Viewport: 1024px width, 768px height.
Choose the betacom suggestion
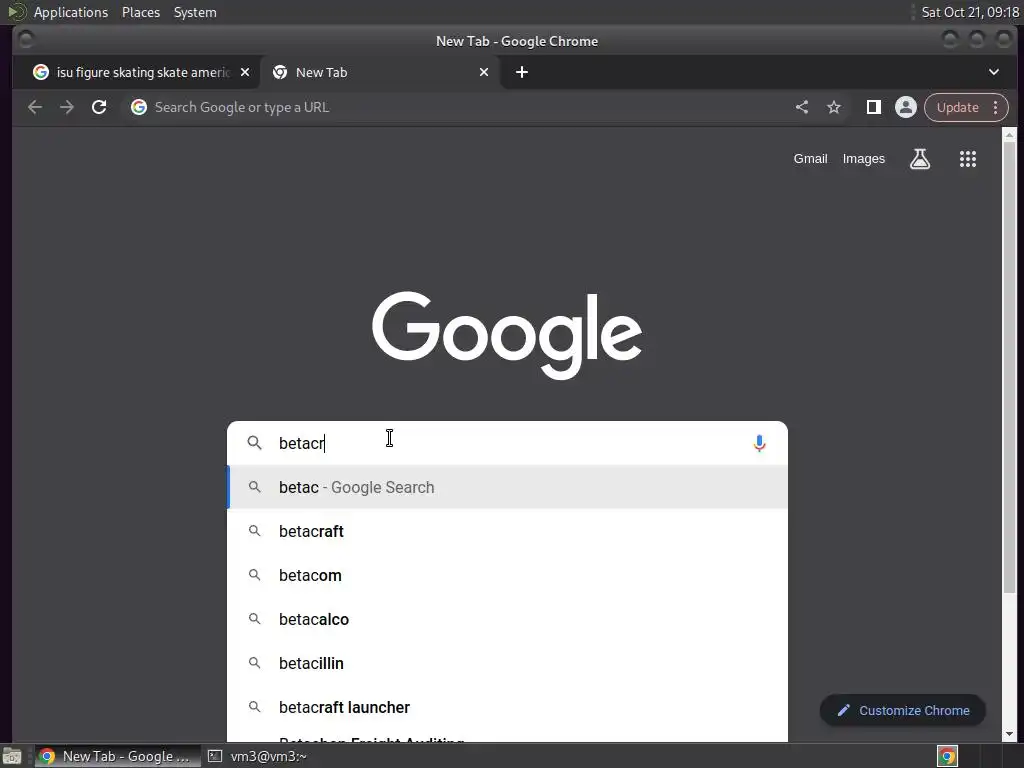tap(507, 575)
